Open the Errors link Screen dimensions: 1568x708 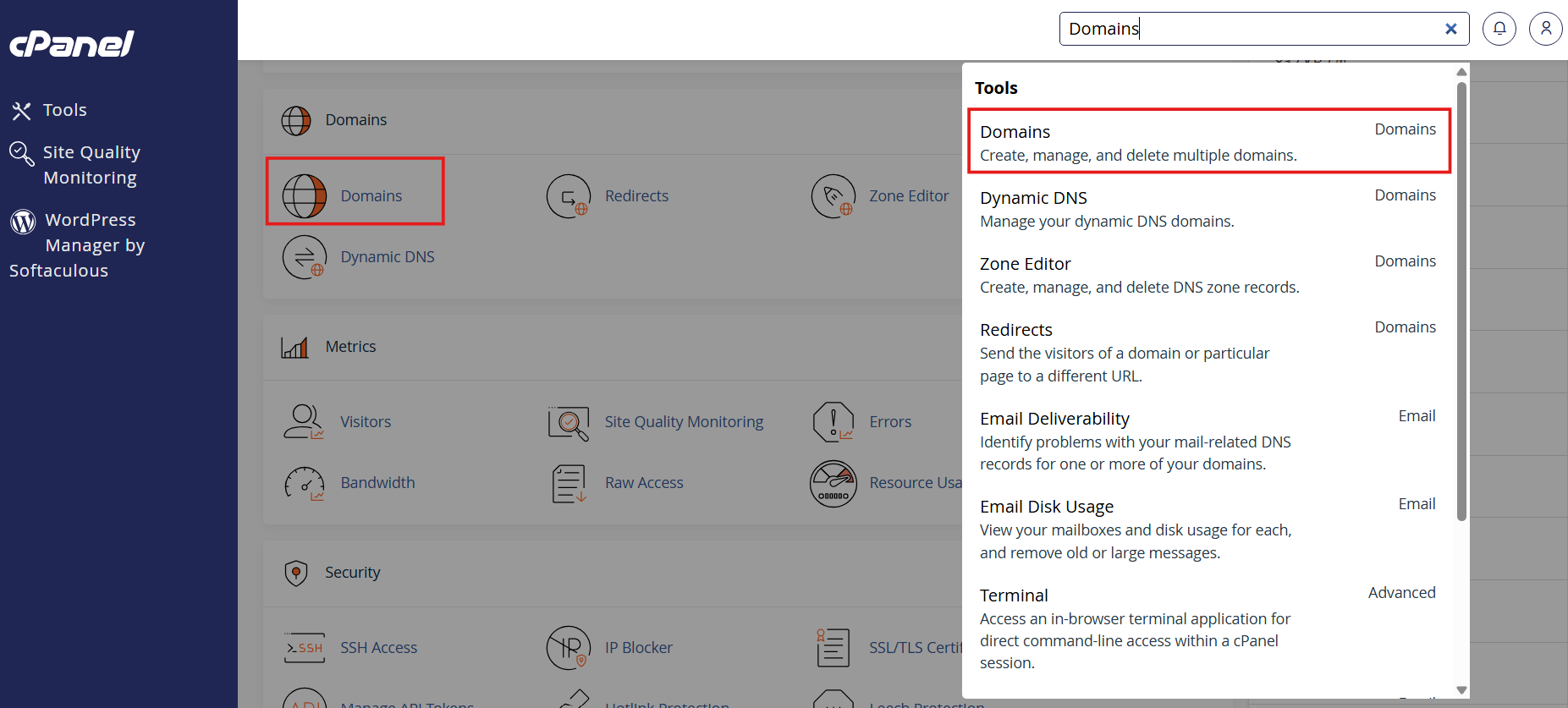[890, 422]
